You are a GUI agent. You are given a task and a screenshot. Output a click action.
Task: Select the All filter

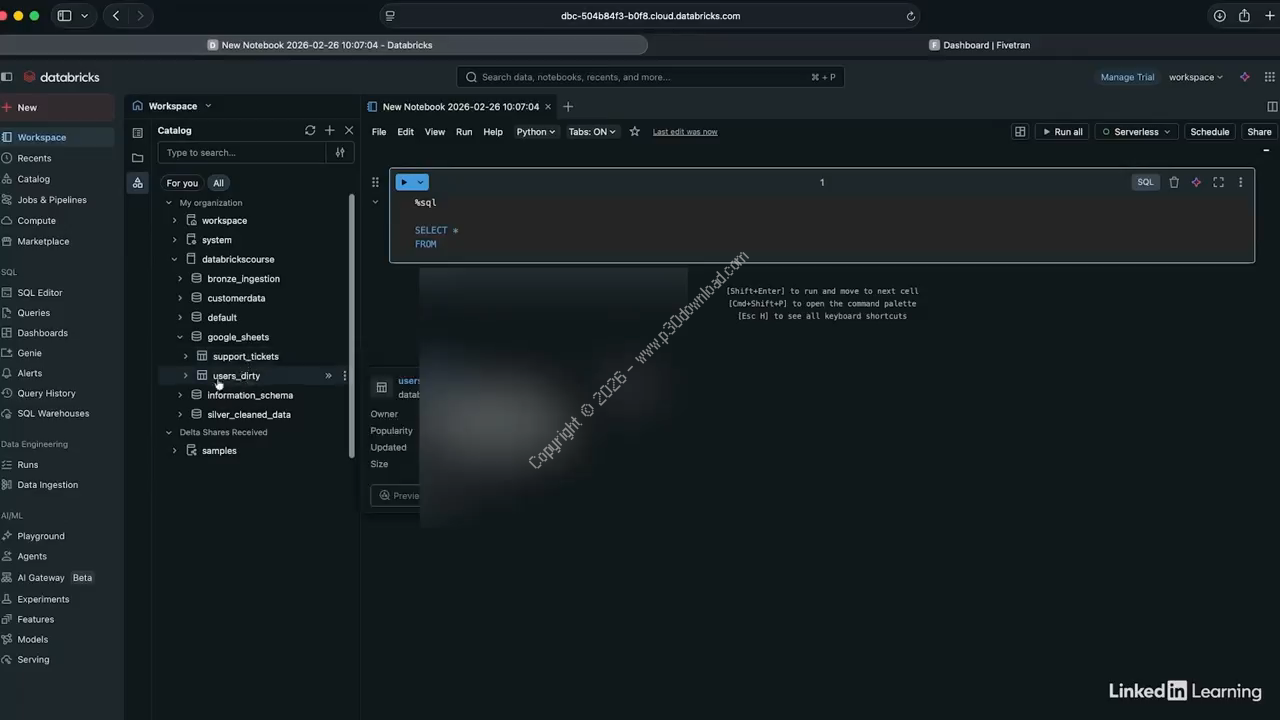(x=218, y=183)
